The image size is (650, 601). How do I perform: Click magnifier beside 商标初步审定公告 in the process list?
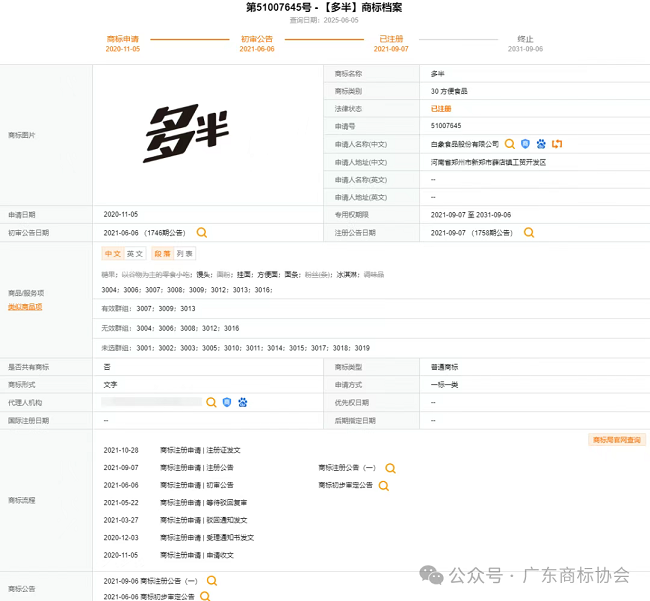[384, 485]
